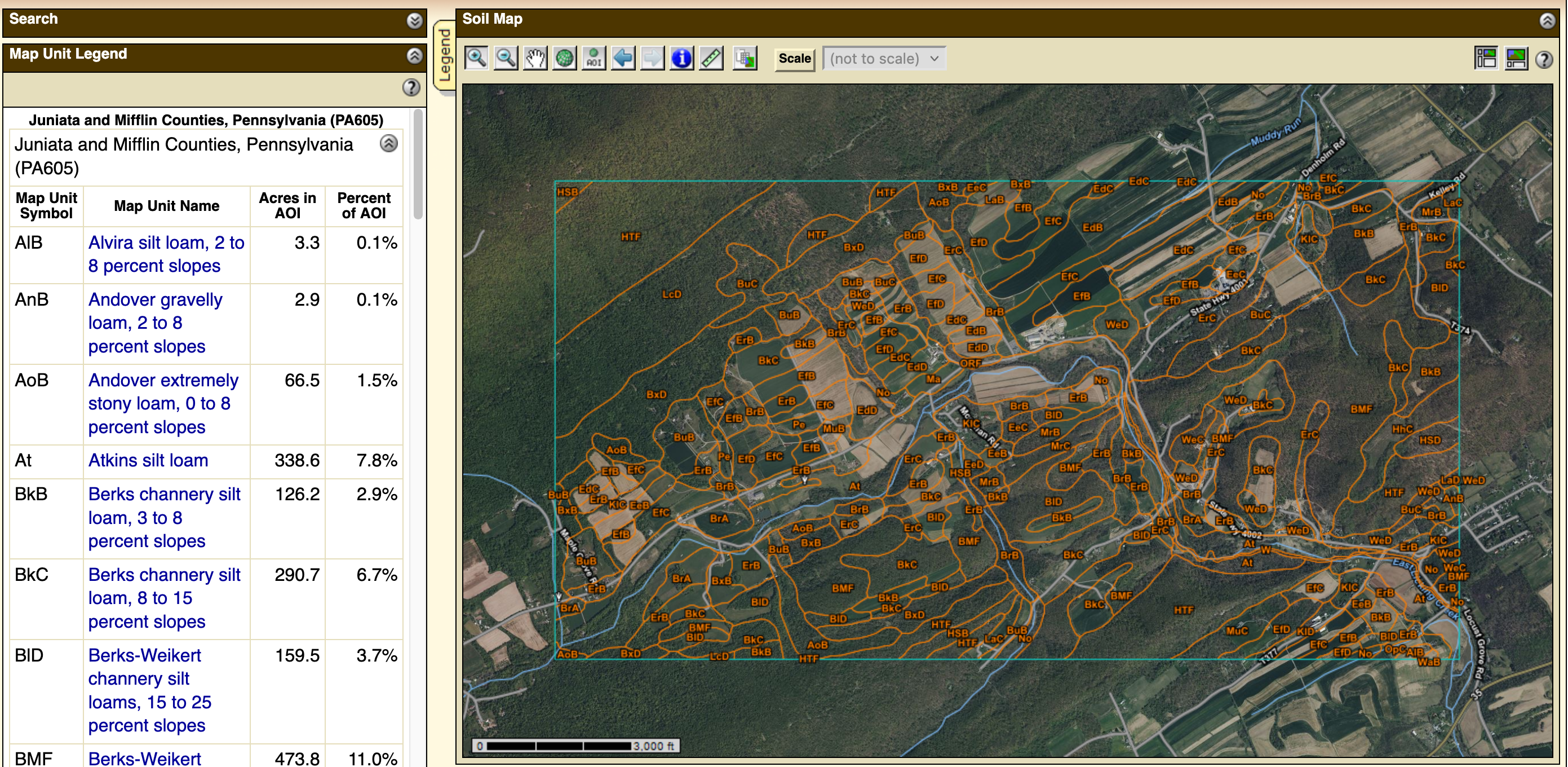
Task: Select the blue Identify info tool
Action: (x=681, y=59)
